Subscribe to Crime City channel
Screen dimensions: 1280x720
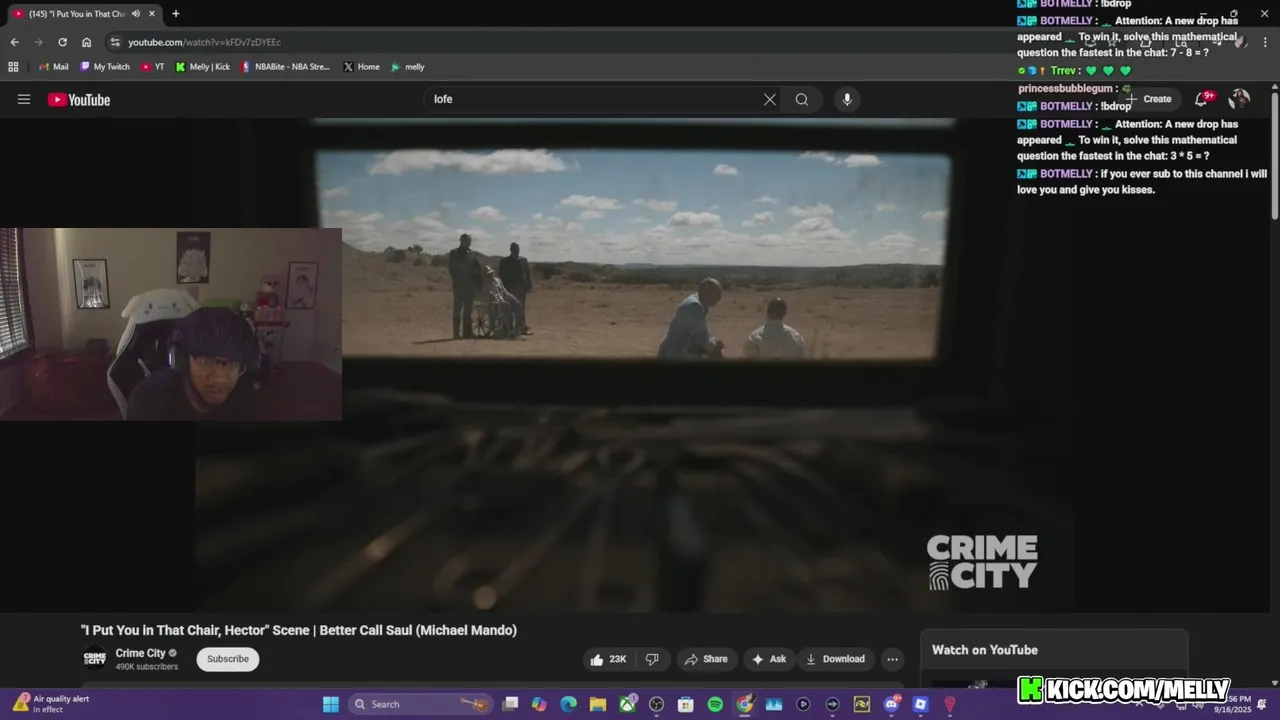(228, 659)
